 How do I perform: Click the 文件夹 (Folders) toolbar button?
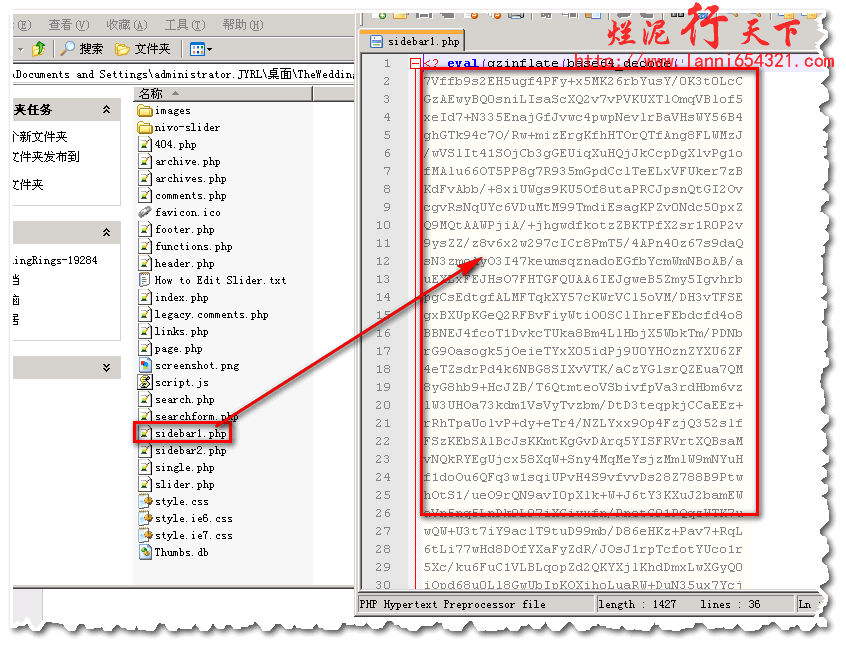click(143, 49)
